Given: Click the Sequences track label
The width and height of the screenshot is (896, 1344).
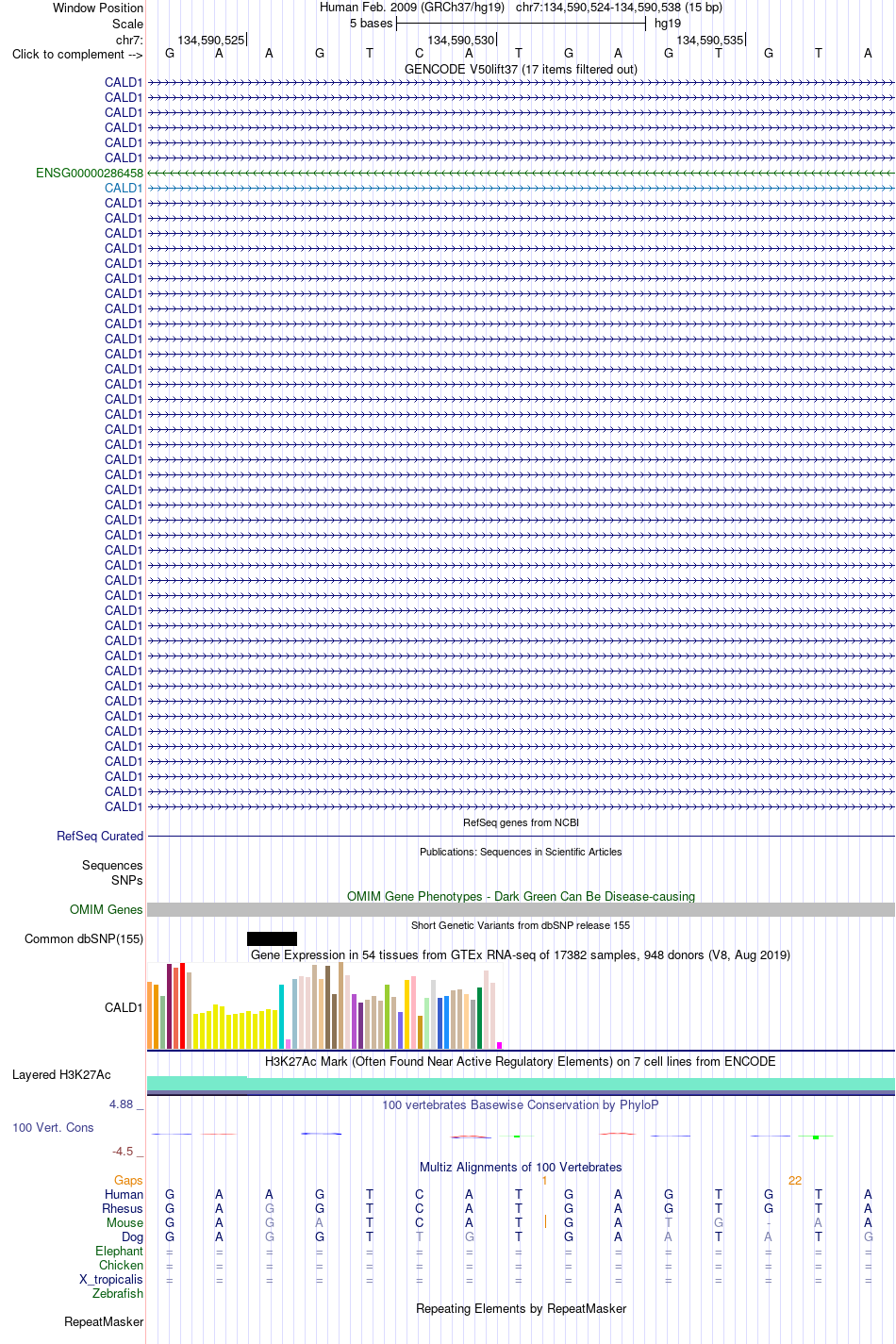Looking at the screenshot, I should point(112,865).
